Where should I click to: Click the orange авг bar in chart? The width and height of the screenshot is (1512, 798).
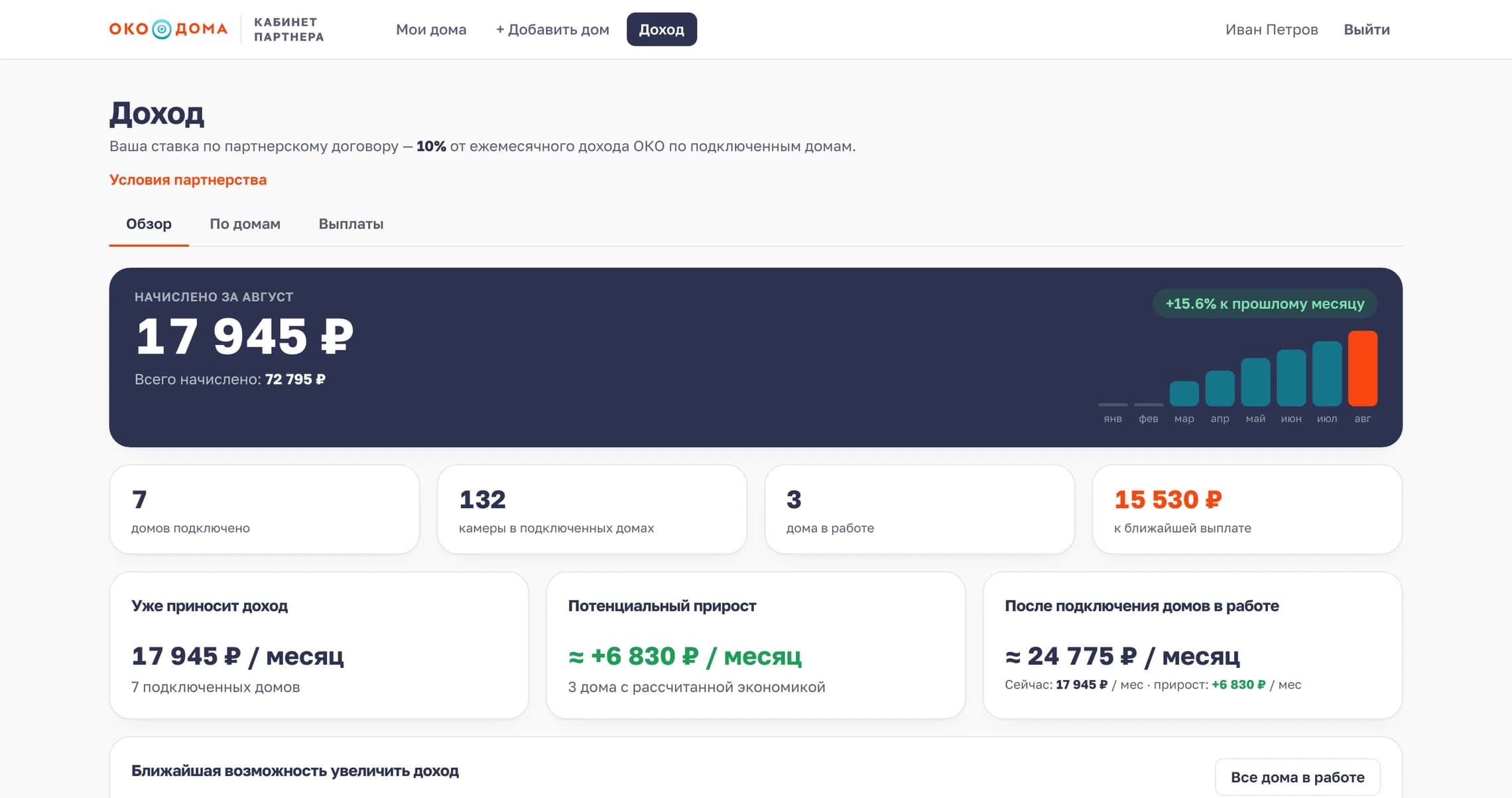(x=1362, y=368)
